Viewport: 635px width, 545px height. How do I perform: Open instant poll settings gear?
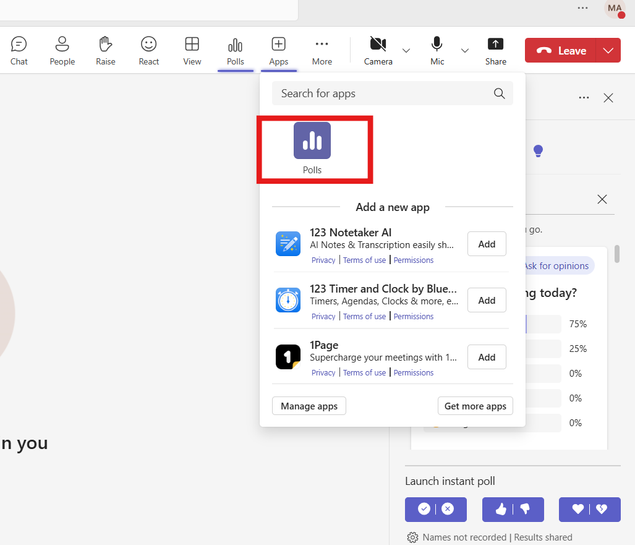tap(412, 537)
